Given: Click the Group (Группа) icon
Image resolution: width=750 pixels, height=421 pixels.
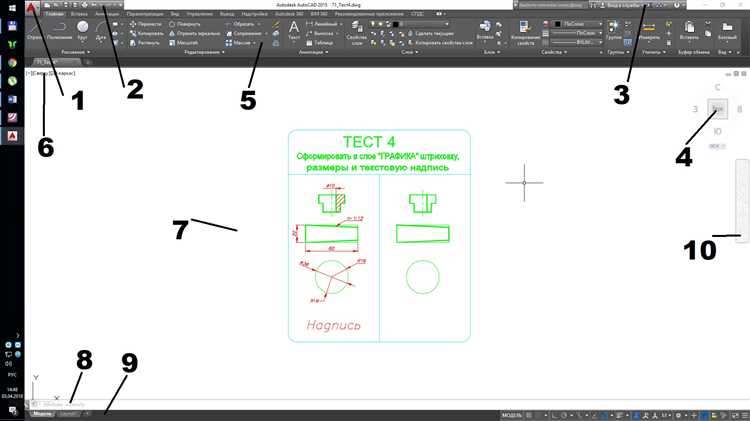Looking at the screenshot, I should click(x=614, y=29).
